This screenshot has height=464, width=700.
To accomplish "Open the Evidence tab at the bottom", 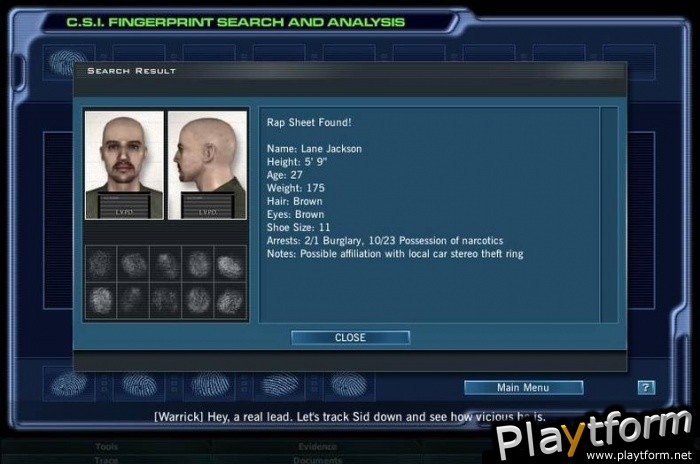I will pos(318,446).
